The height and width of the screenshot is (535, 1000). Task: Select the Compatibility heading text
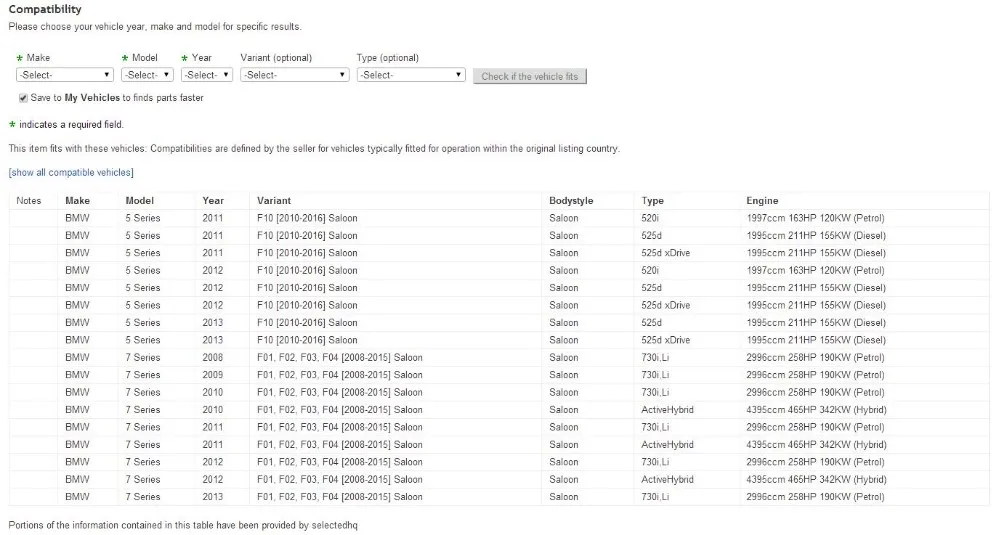(x=45, y=10)
